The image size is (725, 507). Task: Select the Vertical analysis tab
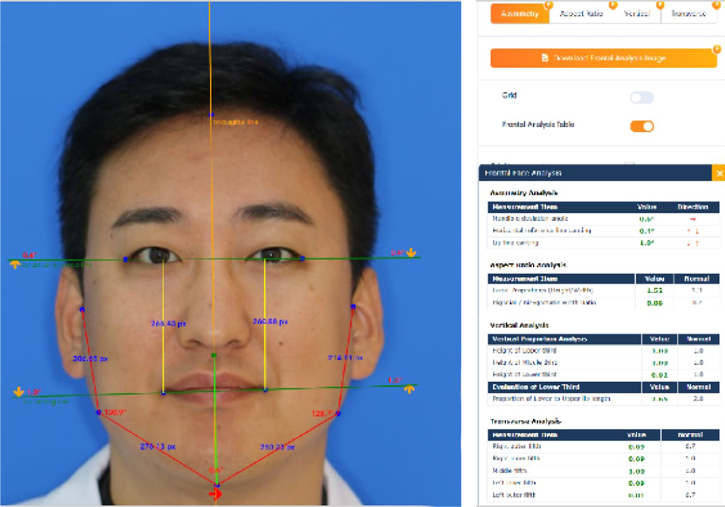(x=637, y=13)
